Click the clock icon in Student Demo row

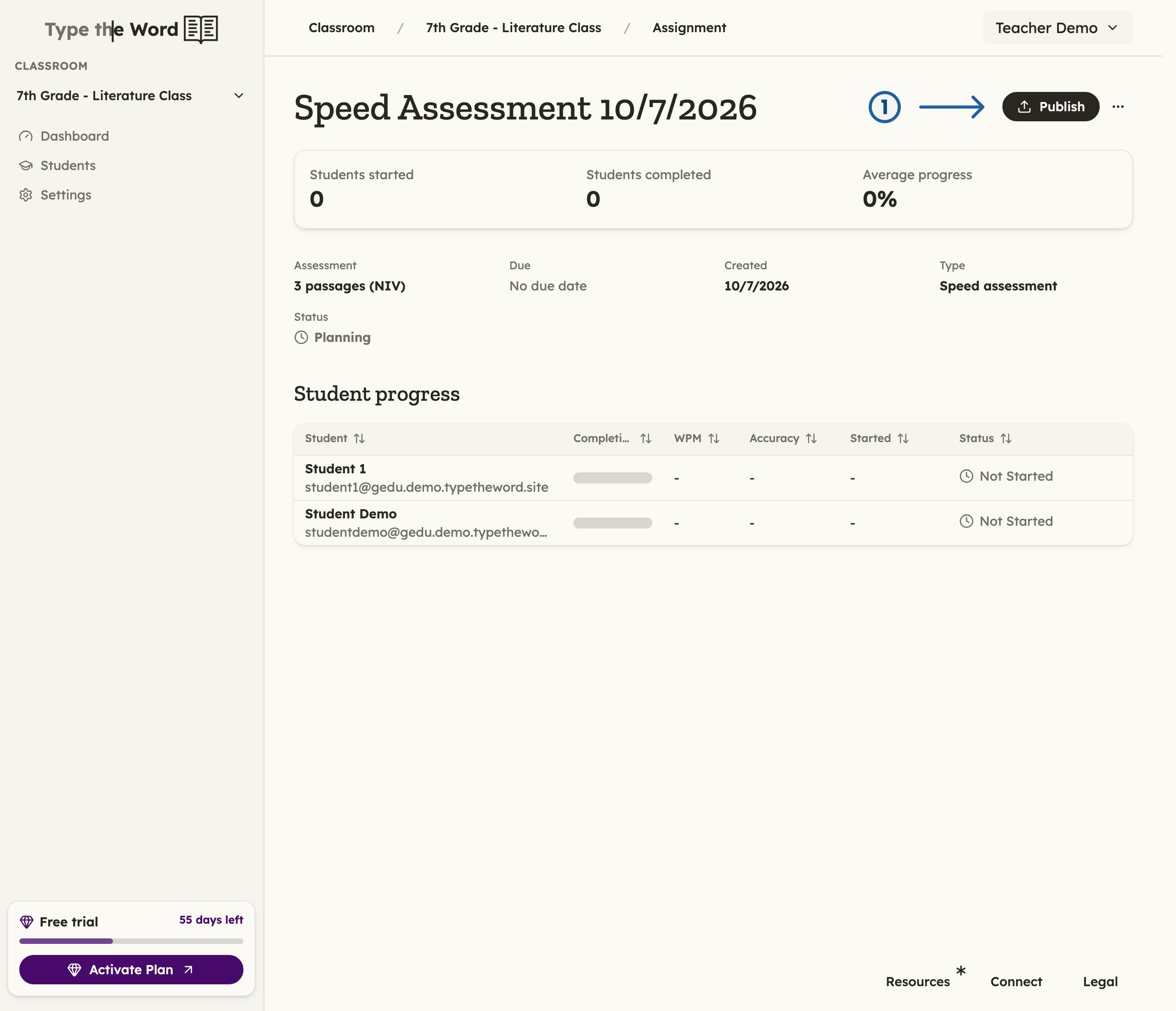pos(966,521)
